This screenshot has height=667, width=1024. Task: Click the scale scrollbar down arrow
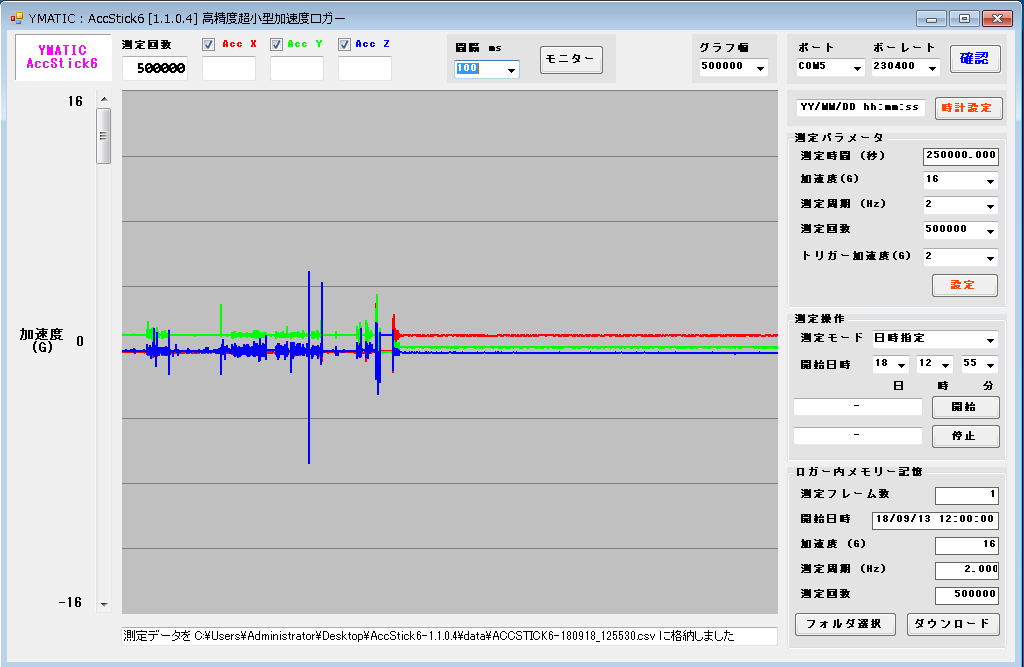104,604
